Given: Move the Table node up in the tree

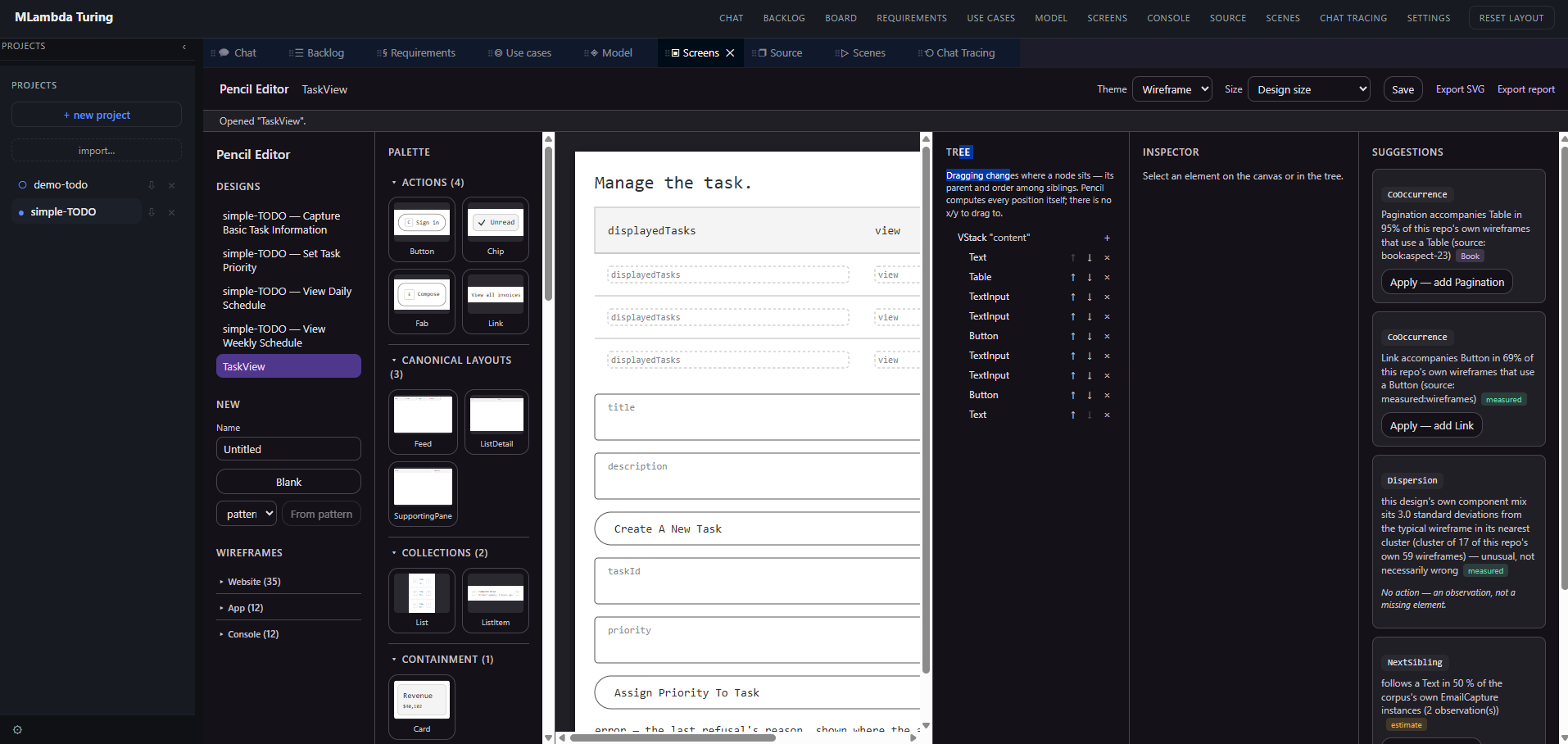Looking at the screenshot, I should pos(1073,277).
